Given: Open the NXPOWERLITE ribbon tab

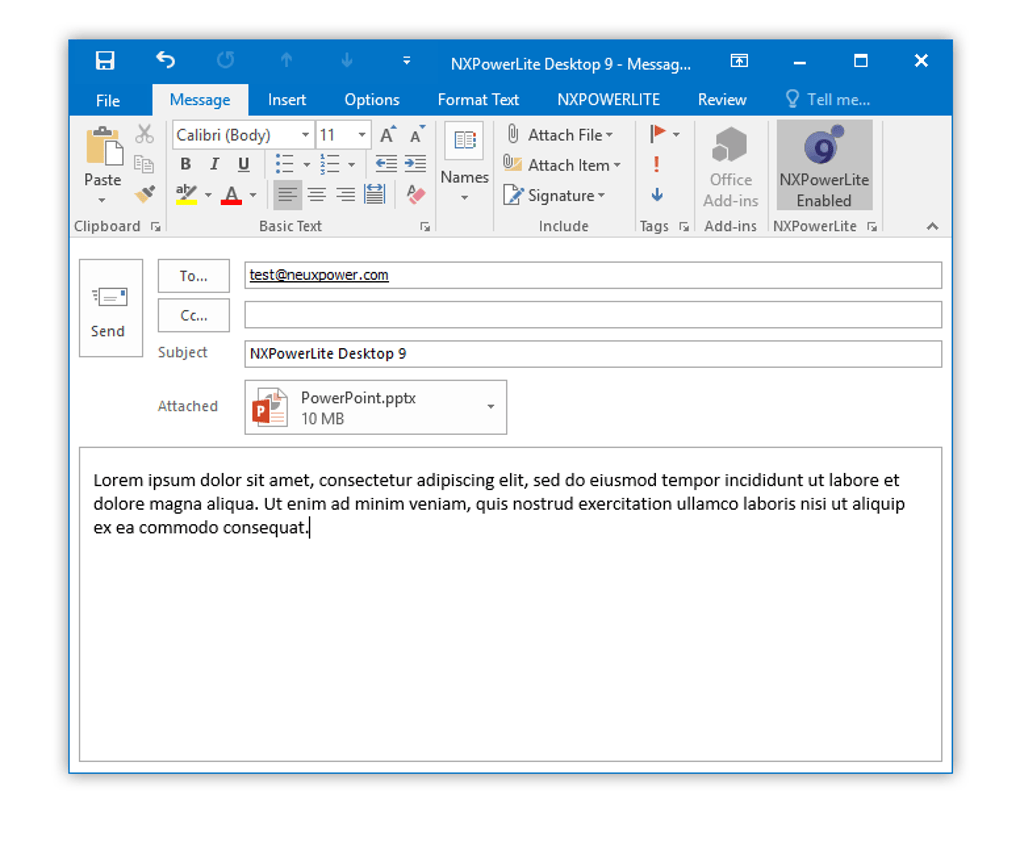Looking at the screenshot, I should pyautogui.click(x=608, y=100).
